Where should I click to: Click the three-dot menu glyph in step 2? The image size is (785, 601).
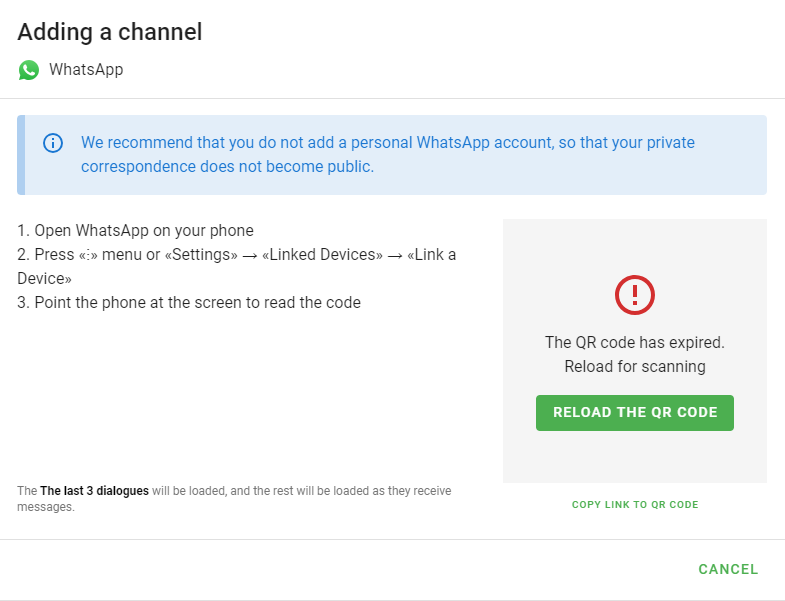(x=88, y=255)
